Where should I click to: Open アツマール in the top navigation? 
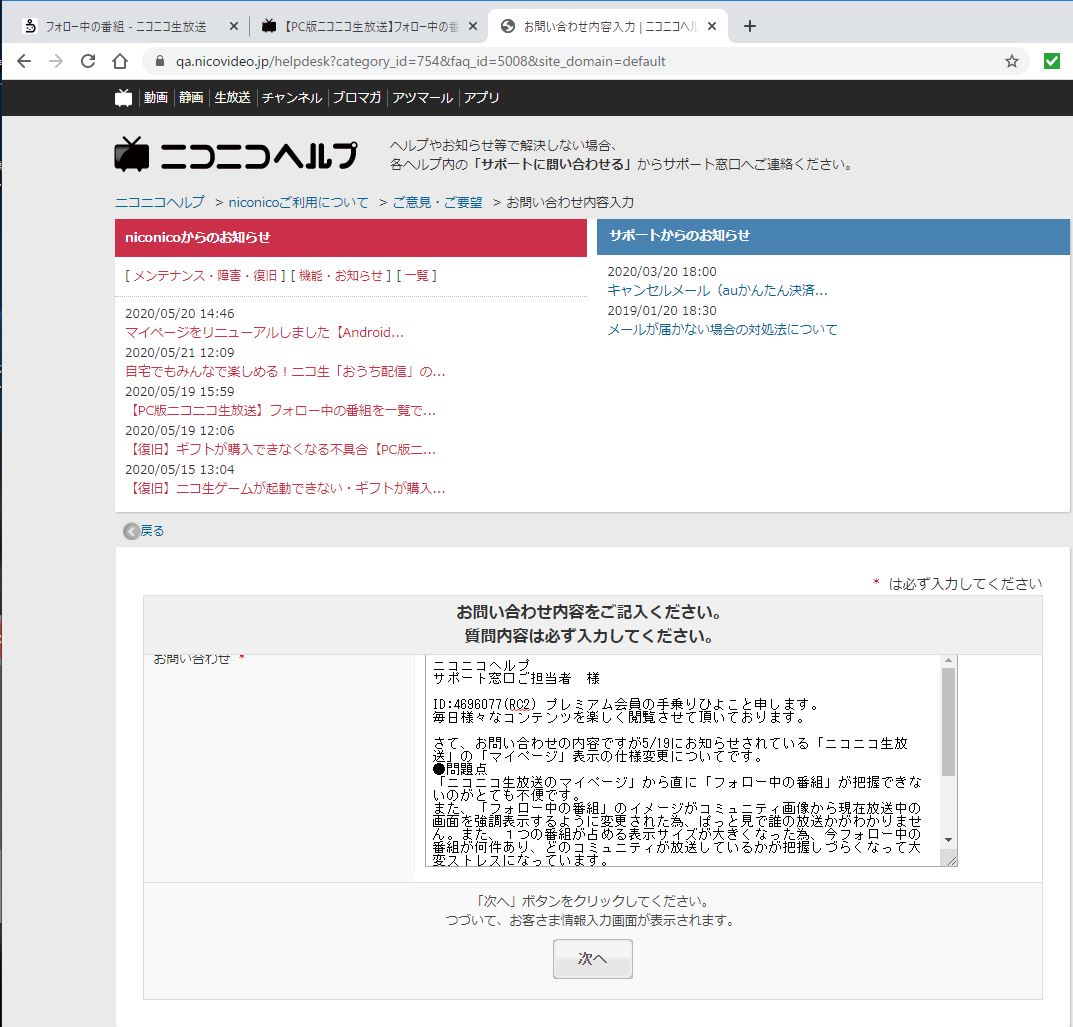[x=422, y=98]
